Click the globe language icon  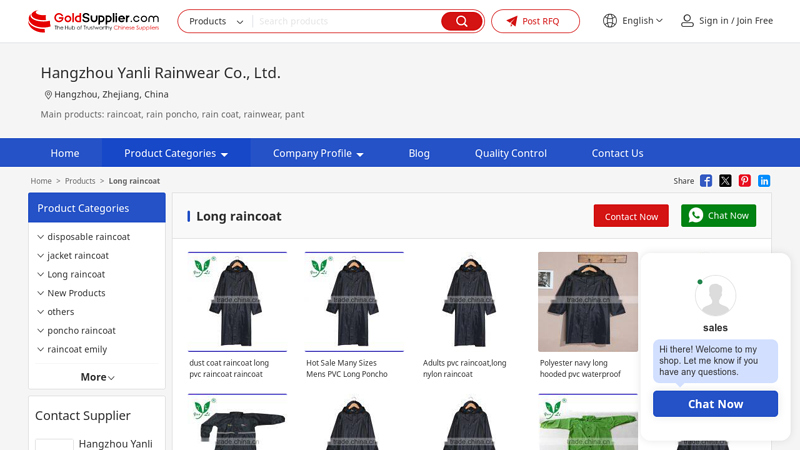point(610,21)
